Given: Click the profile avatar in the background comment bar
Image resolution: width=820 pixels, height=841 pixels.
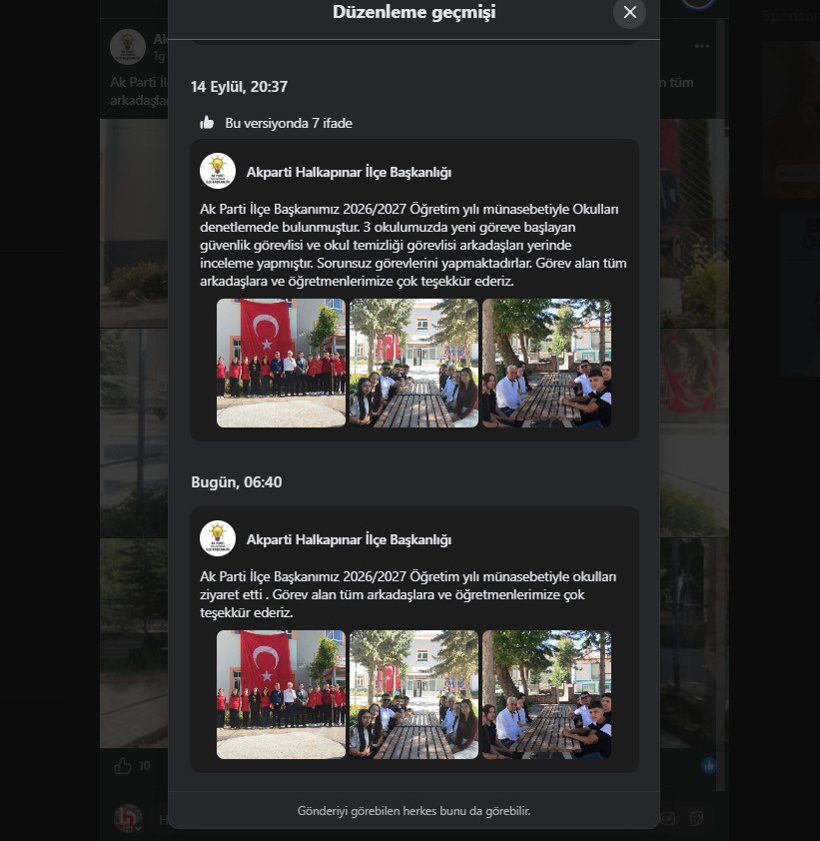Looking at the screenshot, I should pyautogui.click(x=128, y=818).
